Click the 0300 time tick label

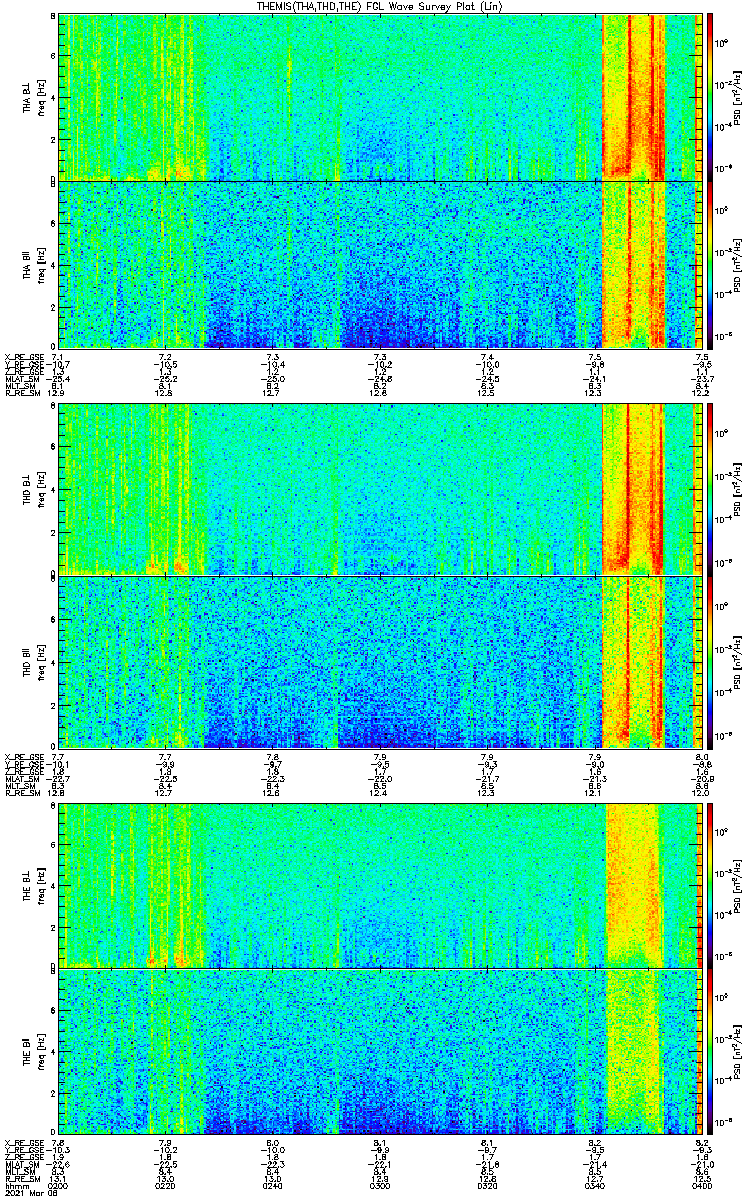(x=379, y=1186)
